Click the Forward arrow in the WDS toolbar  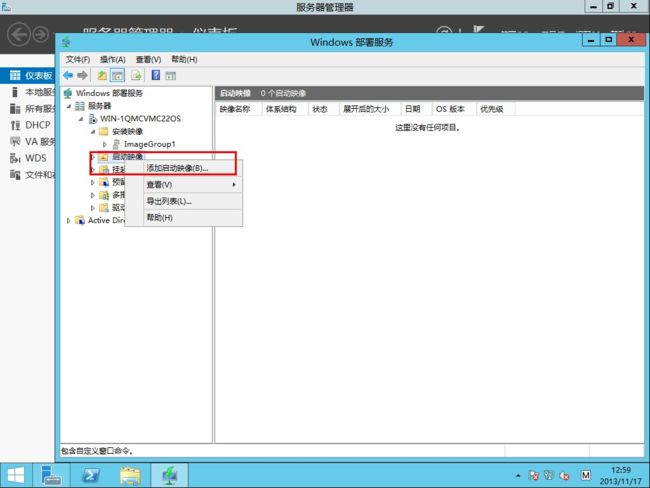82,75
